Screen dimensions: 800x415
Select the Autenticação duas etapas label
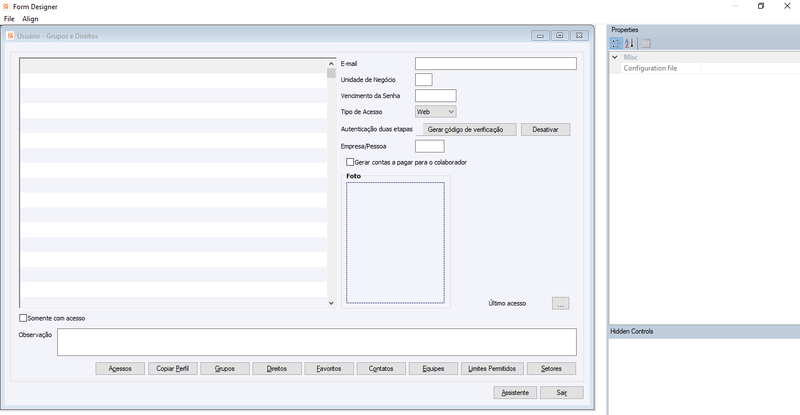coord(377,129)
